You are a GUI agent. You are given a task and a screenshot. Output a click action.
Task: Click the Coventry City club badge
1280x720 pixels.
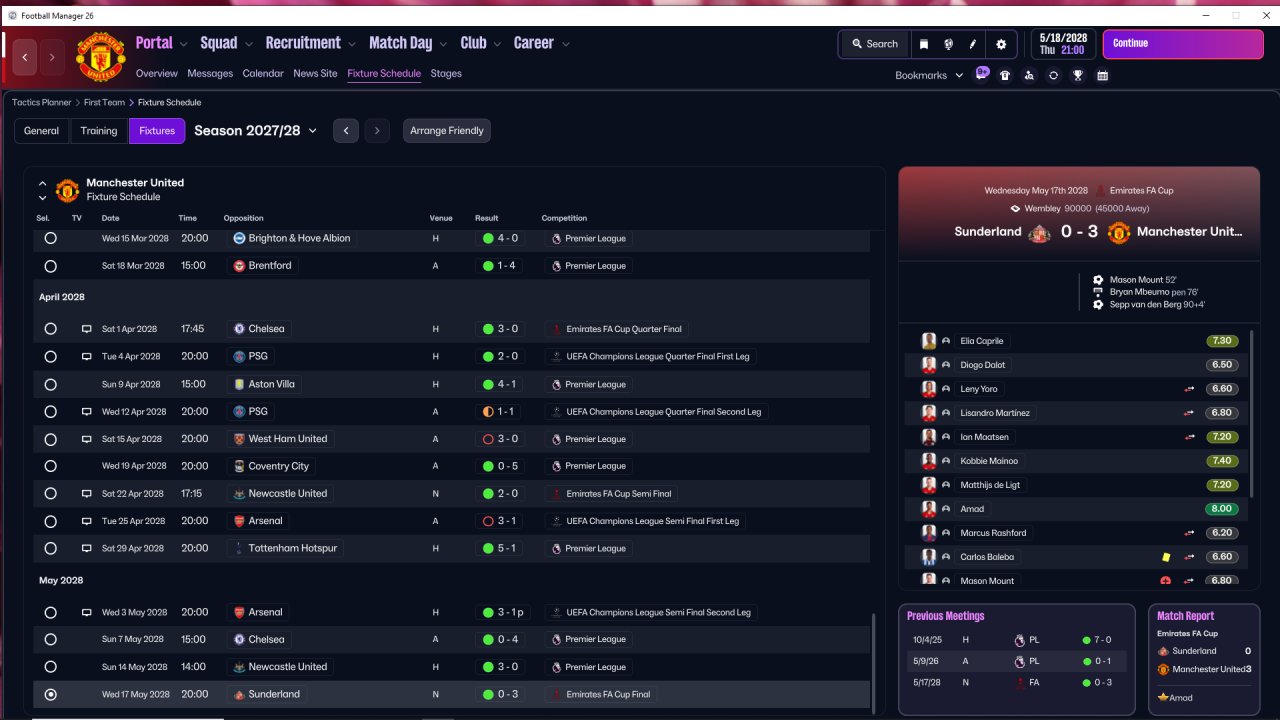239,466
